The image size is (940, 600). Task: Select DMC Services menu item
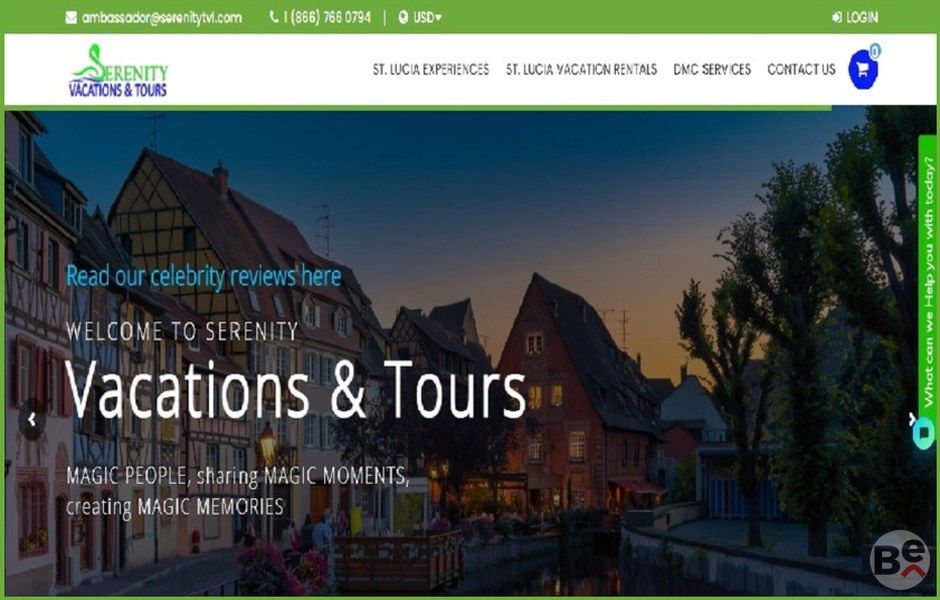click(712, 70)
